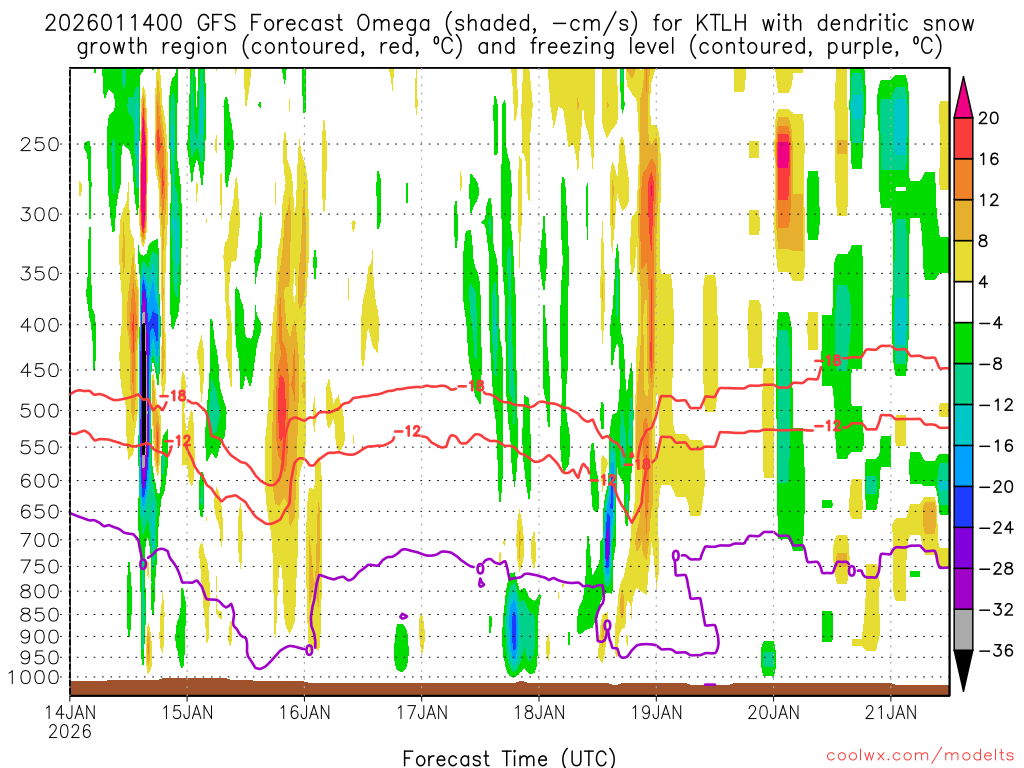The height and width of the screenshot is (768, 1024).
Task: Click the 750 pressure level label
Action: click(40, 567)
